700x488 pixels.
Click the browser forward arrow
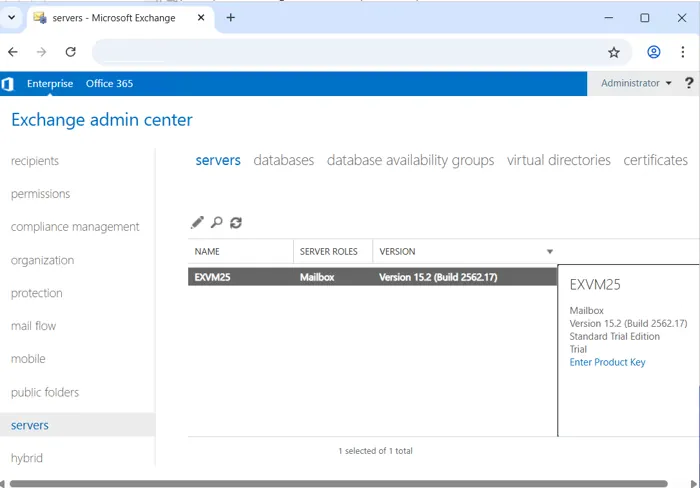coord(42,52)
